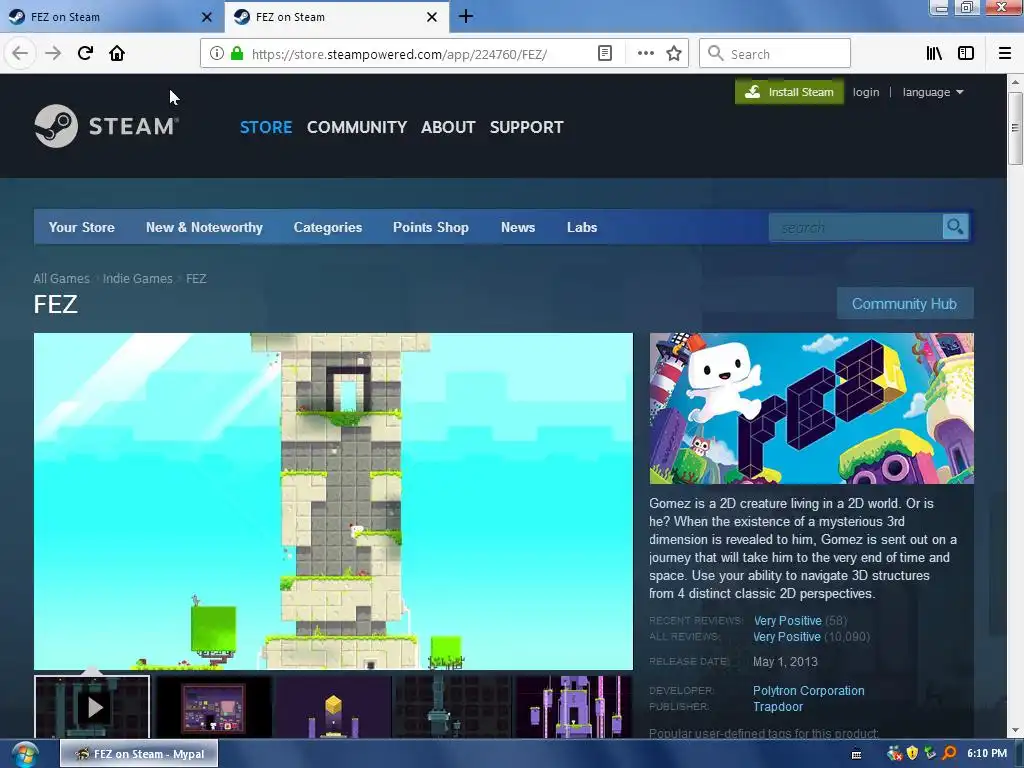Click the browser forward arrow

53,53
